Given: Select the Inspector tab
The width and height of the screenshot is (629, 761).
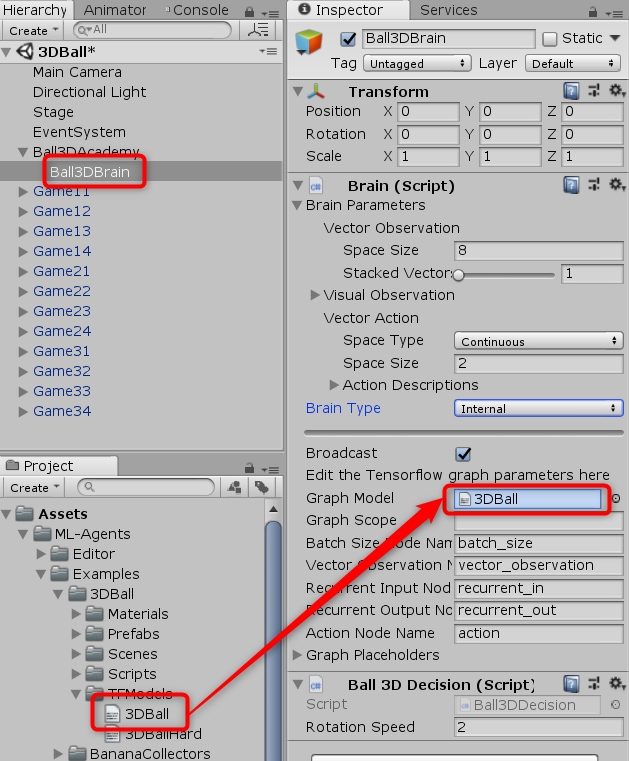Looking at the screenshot, I should [348, 10].
